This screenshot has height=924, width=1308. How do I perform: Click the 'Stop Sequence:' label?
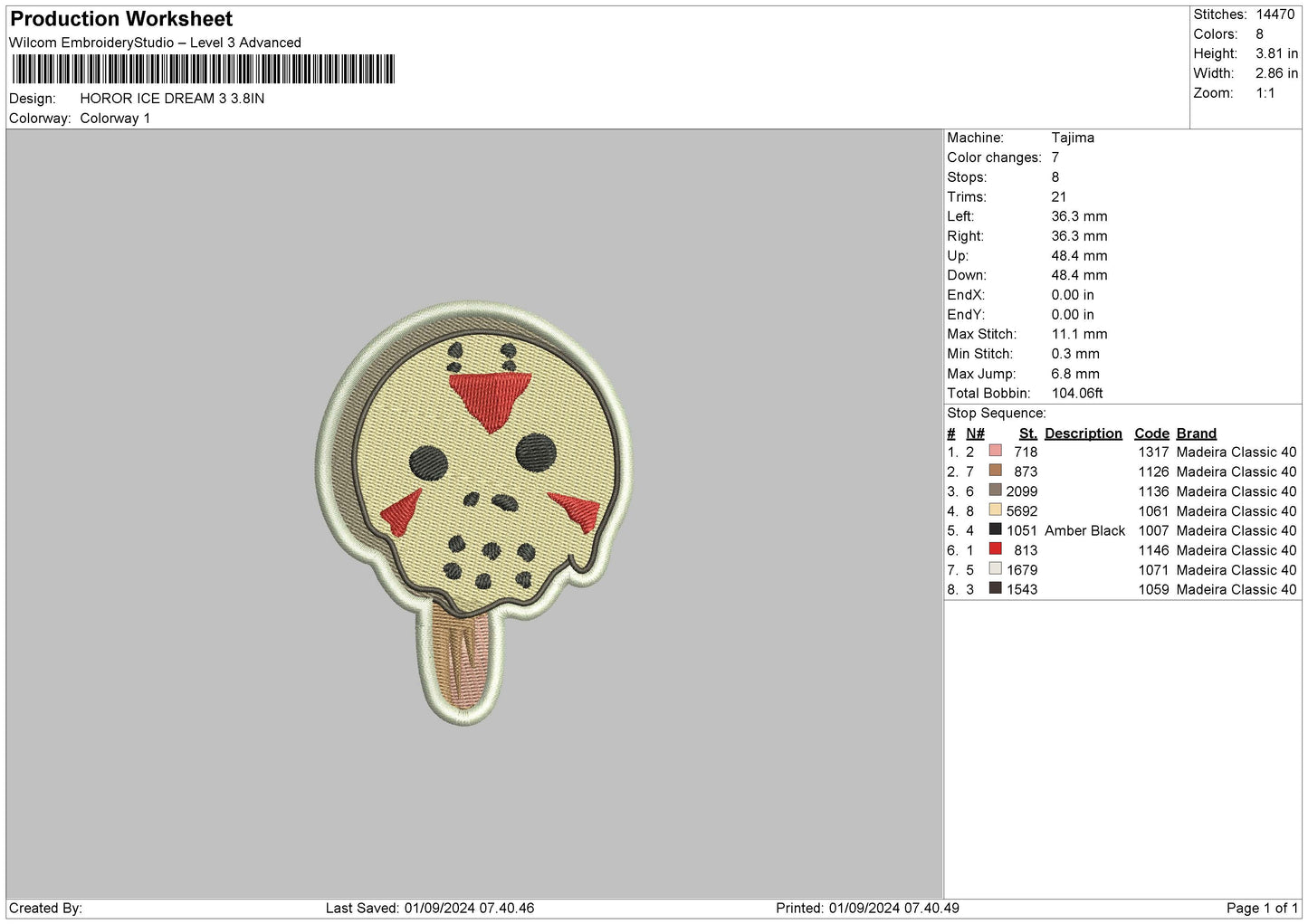[x=997, y=414]
